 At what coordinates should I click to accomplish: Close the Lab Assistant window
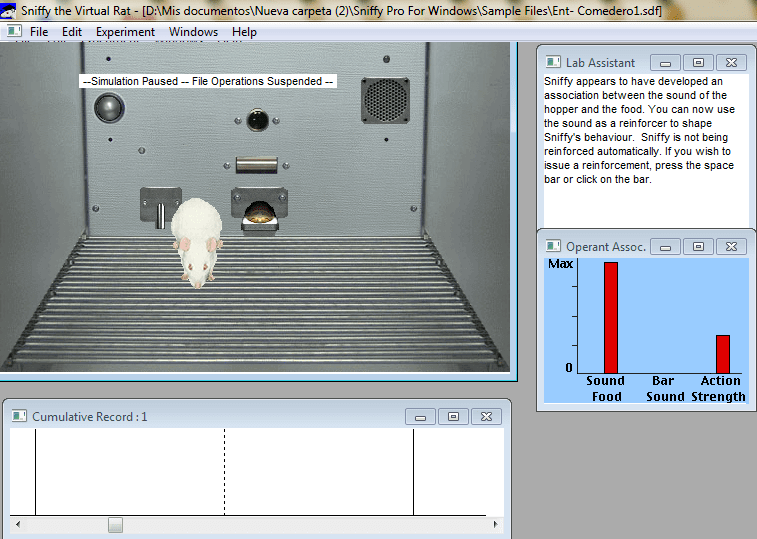(731, 63)
